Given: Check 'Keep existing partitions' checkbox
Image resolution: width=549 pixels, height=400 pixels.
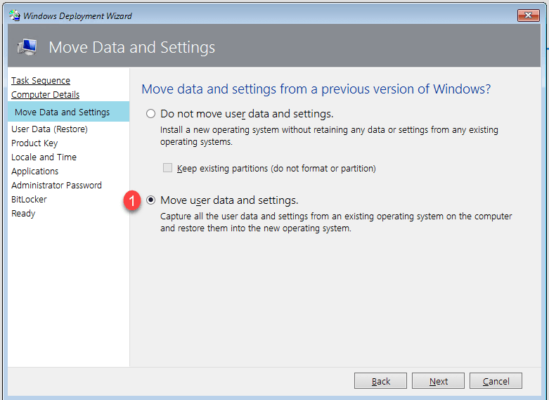Looking at the screenshot, I should 167,168.
